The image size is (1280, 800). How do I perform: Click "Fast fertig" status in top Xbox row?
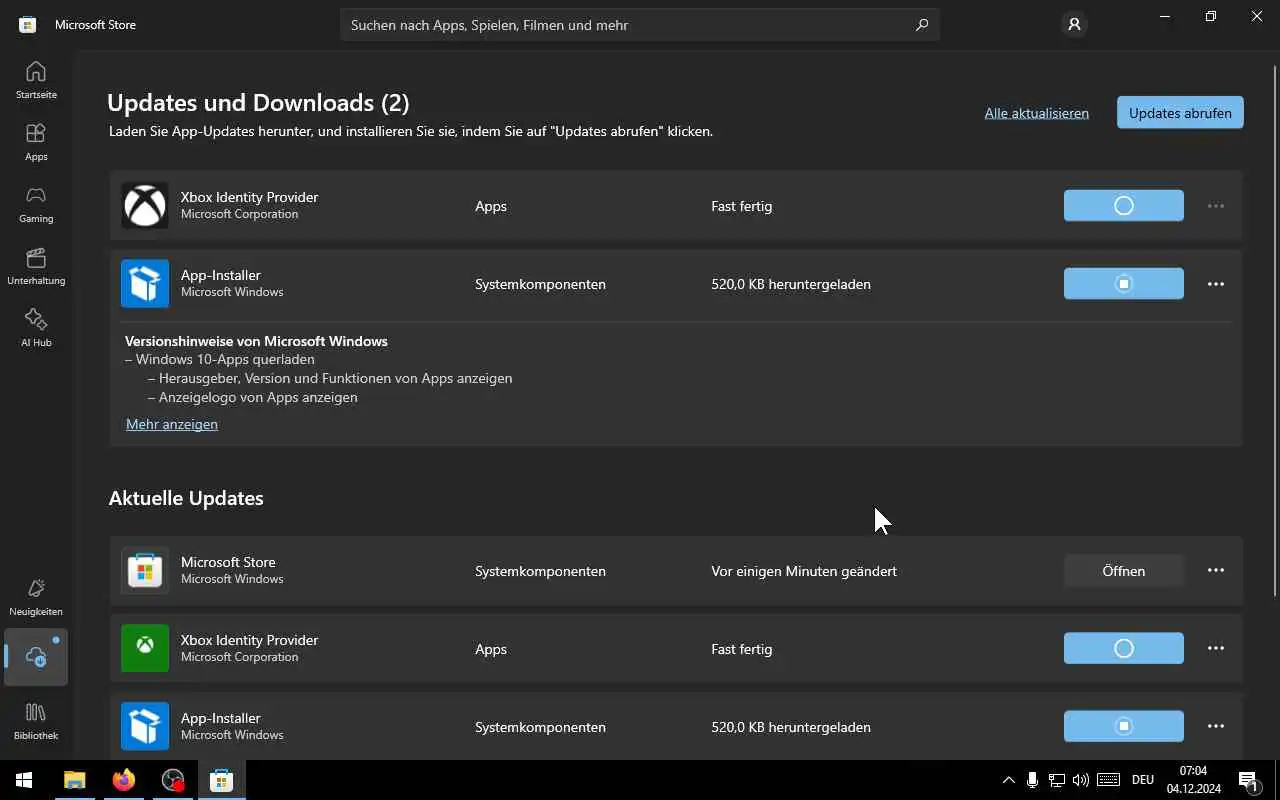[x=741, y=206]
